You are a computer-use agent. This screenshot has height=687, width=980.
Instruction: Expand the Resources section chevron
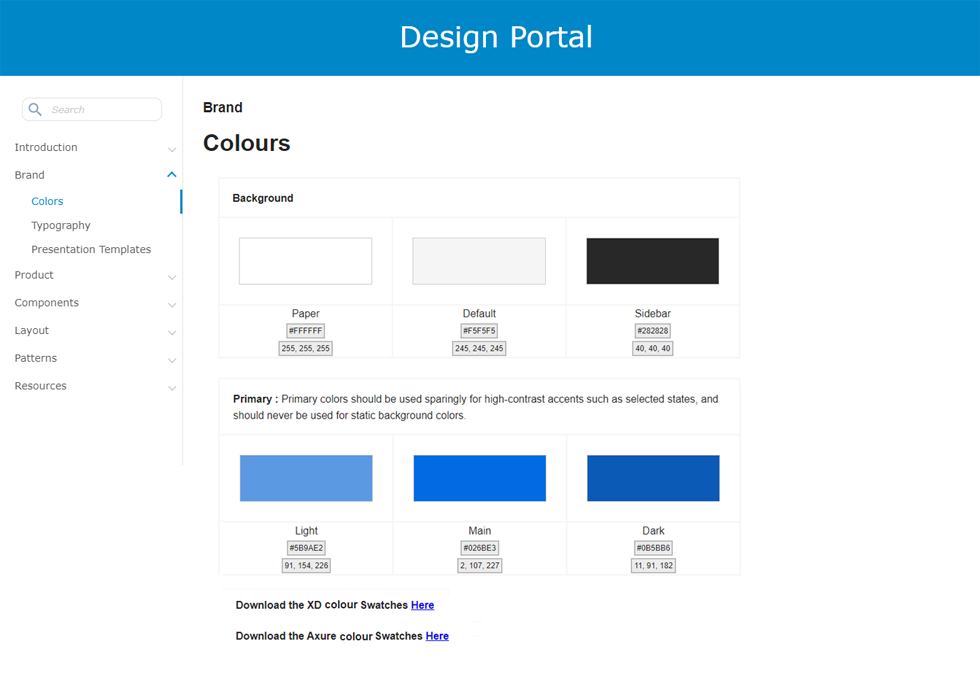172,387
